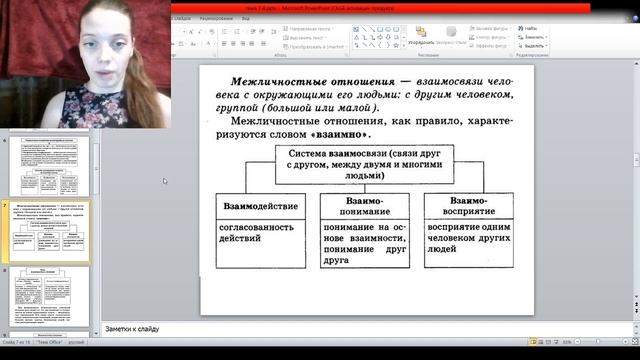The image size is (640, 360).
Task: Open the Select button menu
Action: point(532,46)
